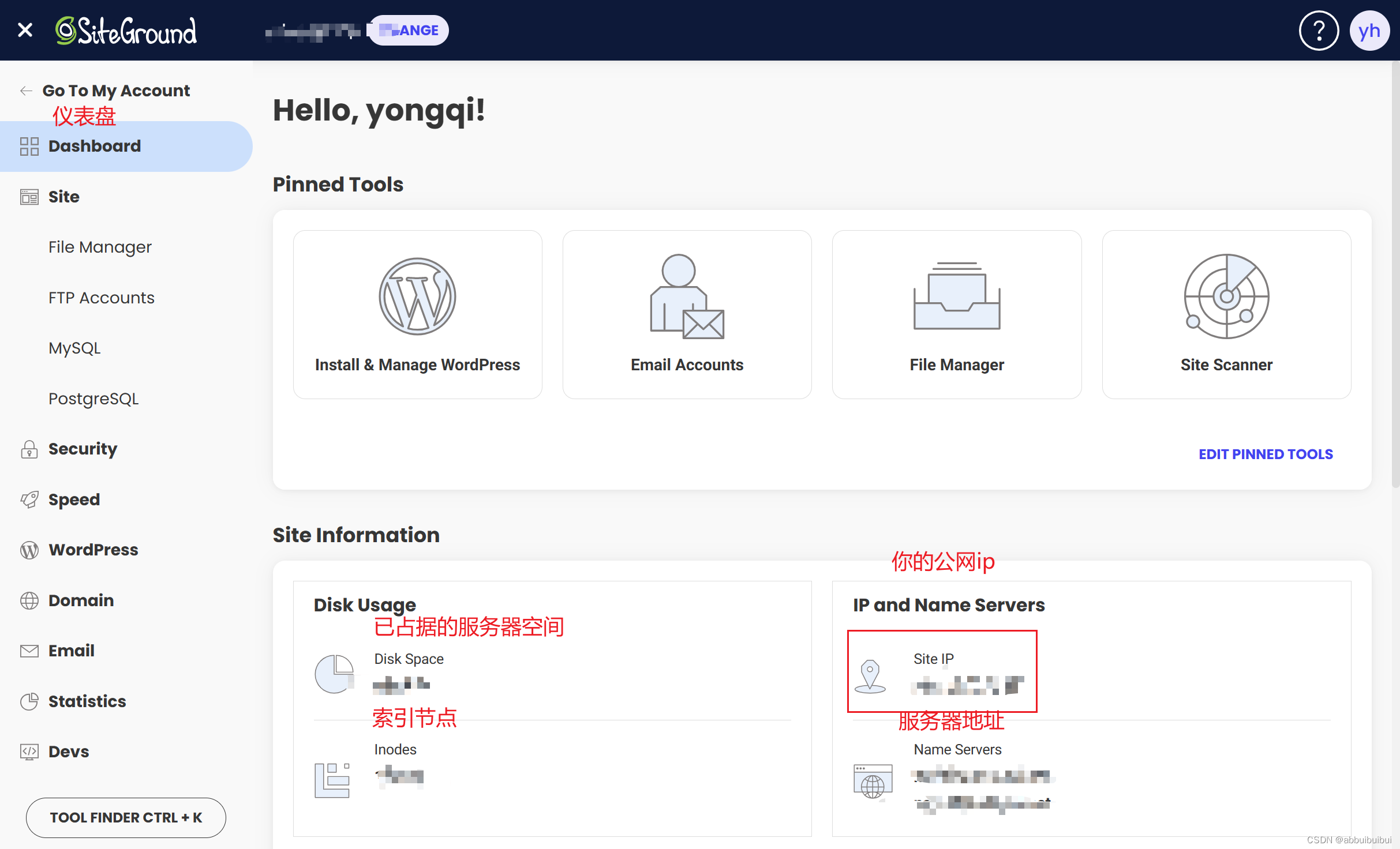Viewport: 1400px width, 849px height.
Task: Open FTP Accounts in the sidebar
Action: tap(101, 298)
